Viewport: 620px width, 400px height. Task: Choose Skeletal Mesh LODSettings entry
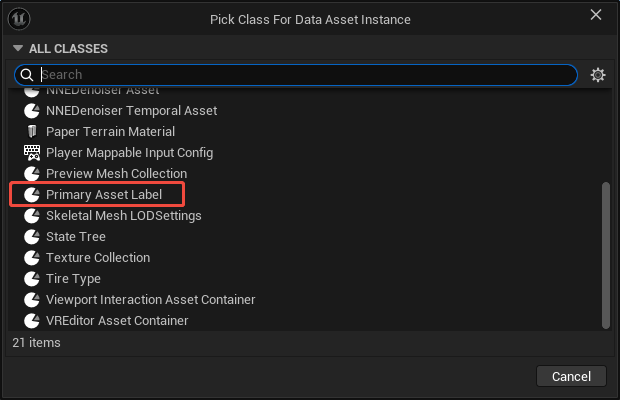point(123,216)
